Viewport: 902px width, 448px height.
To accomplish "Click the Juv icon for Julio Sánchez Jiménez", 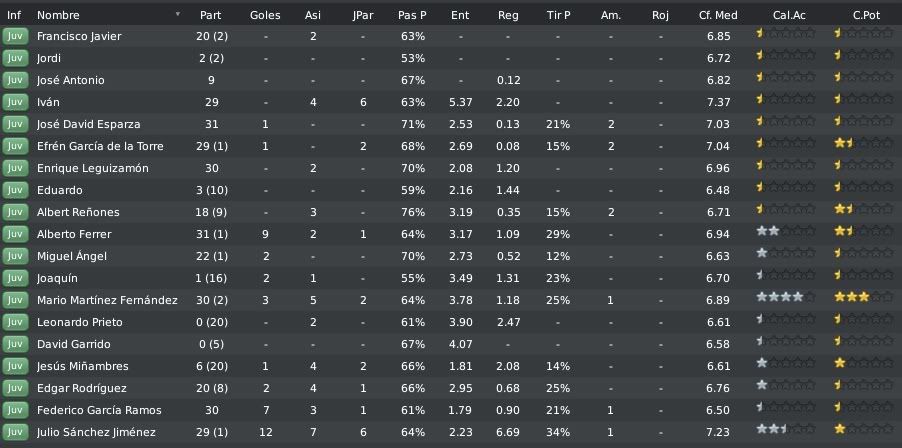I will [16, 432].
